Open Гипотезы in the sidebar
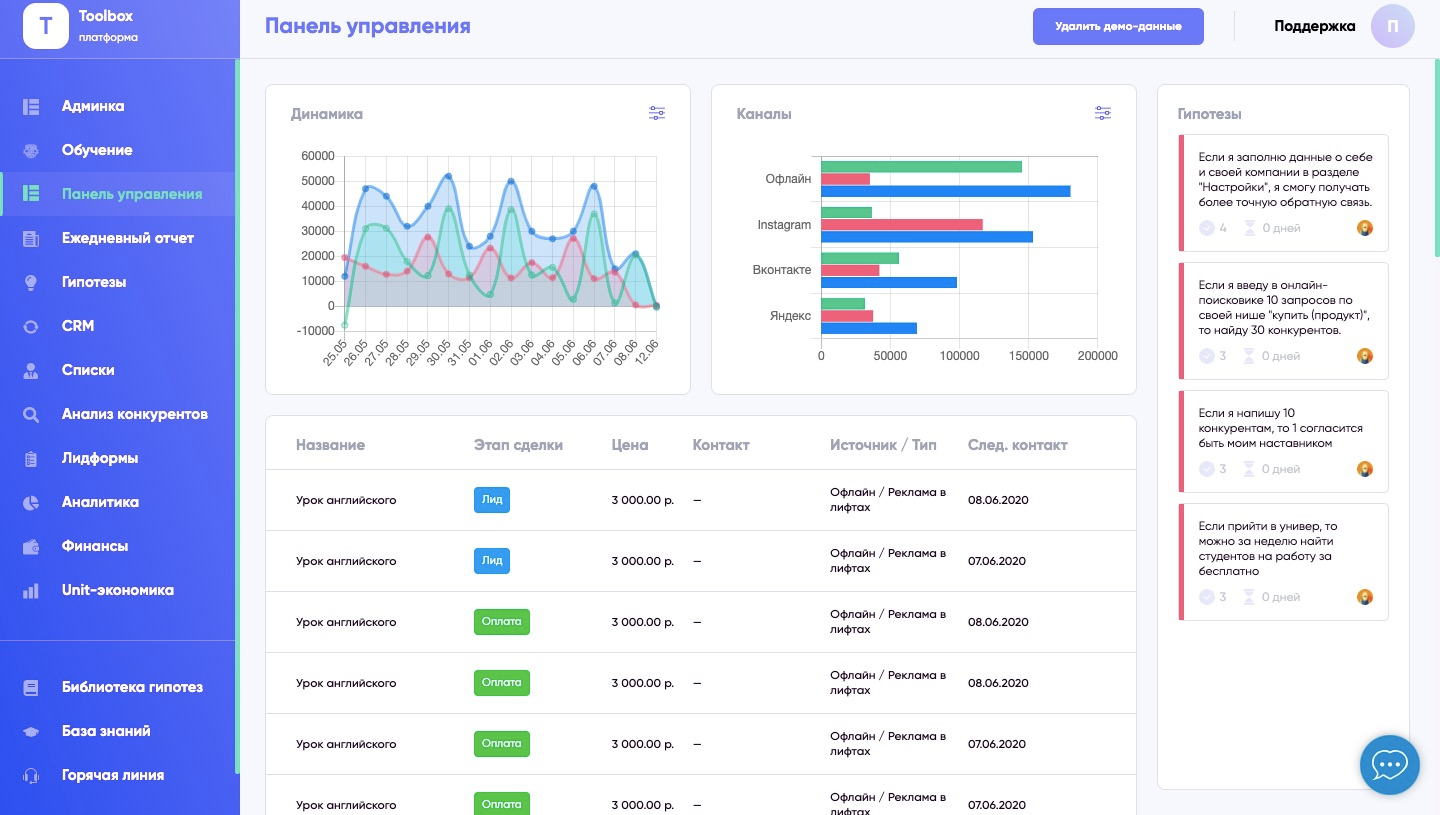The width and height of the screenshot is (1440, 815). click(x=118, y=282)
